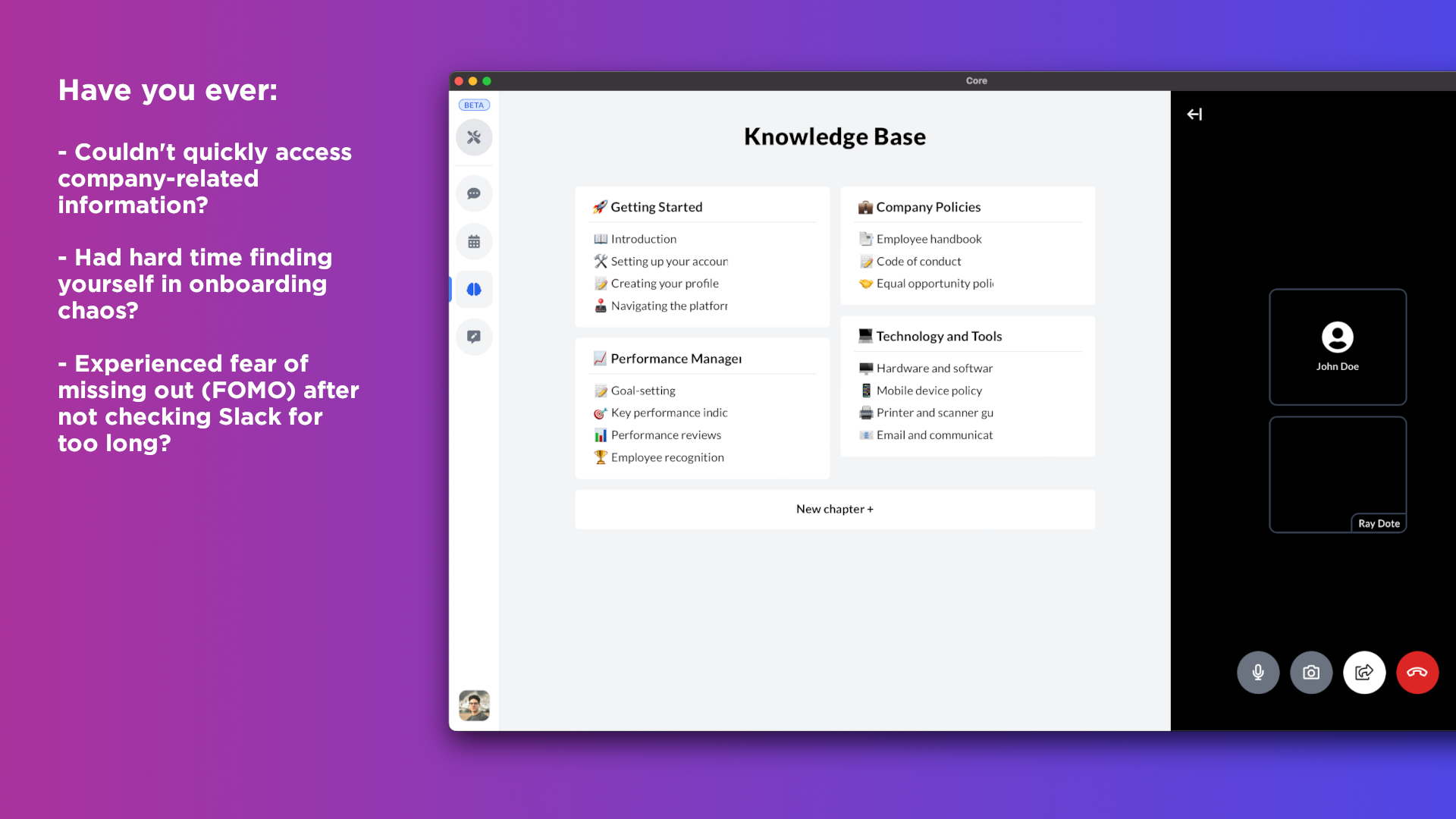1456x819 pixels.
Task: Open the user profile avatar
Action: coord(474,705)
